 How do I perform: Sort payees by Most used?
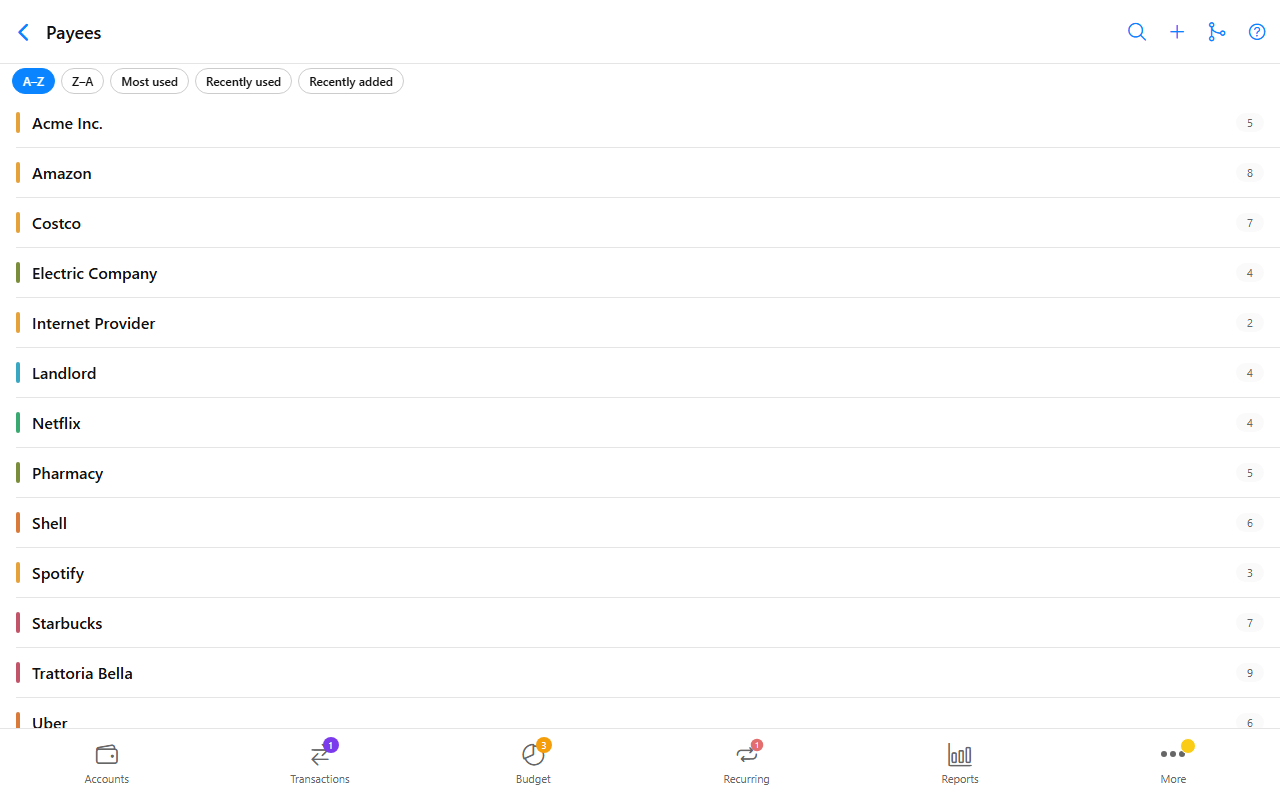tap(149, 82)
